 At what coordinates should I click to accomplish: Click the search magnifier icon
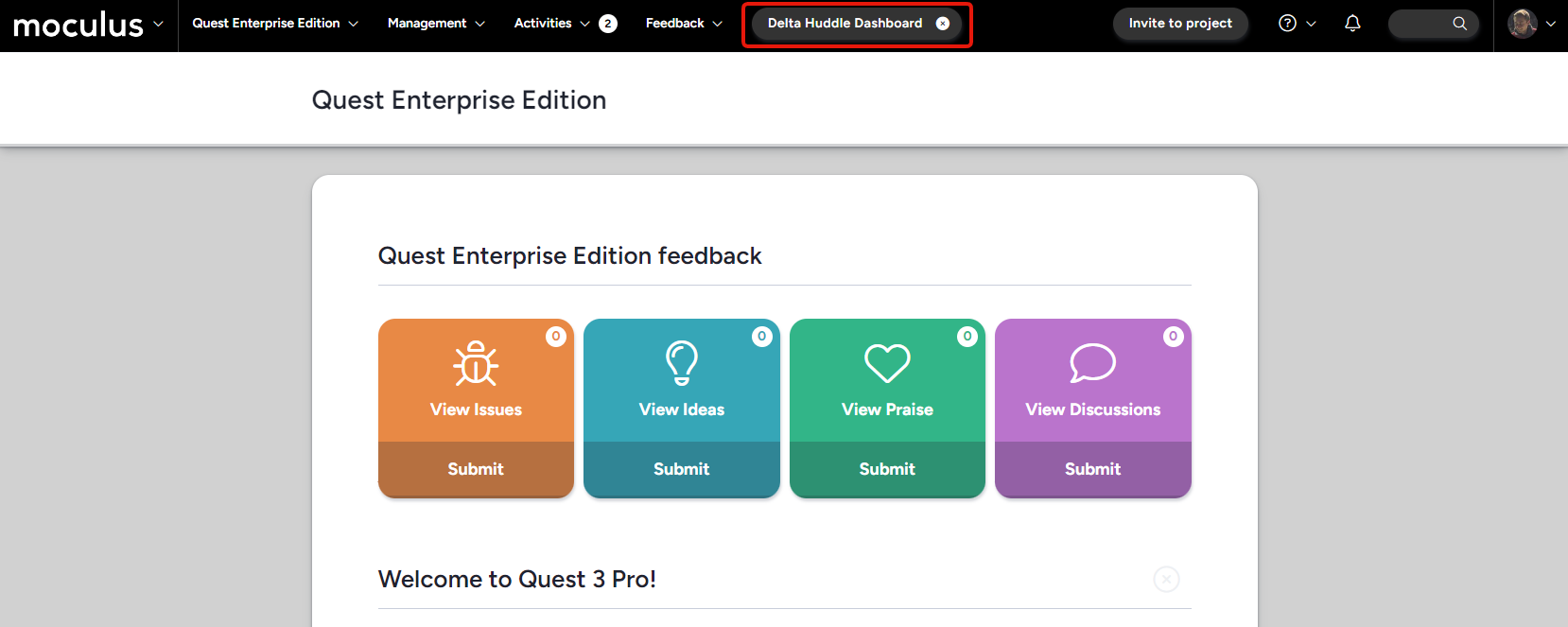1459,24
